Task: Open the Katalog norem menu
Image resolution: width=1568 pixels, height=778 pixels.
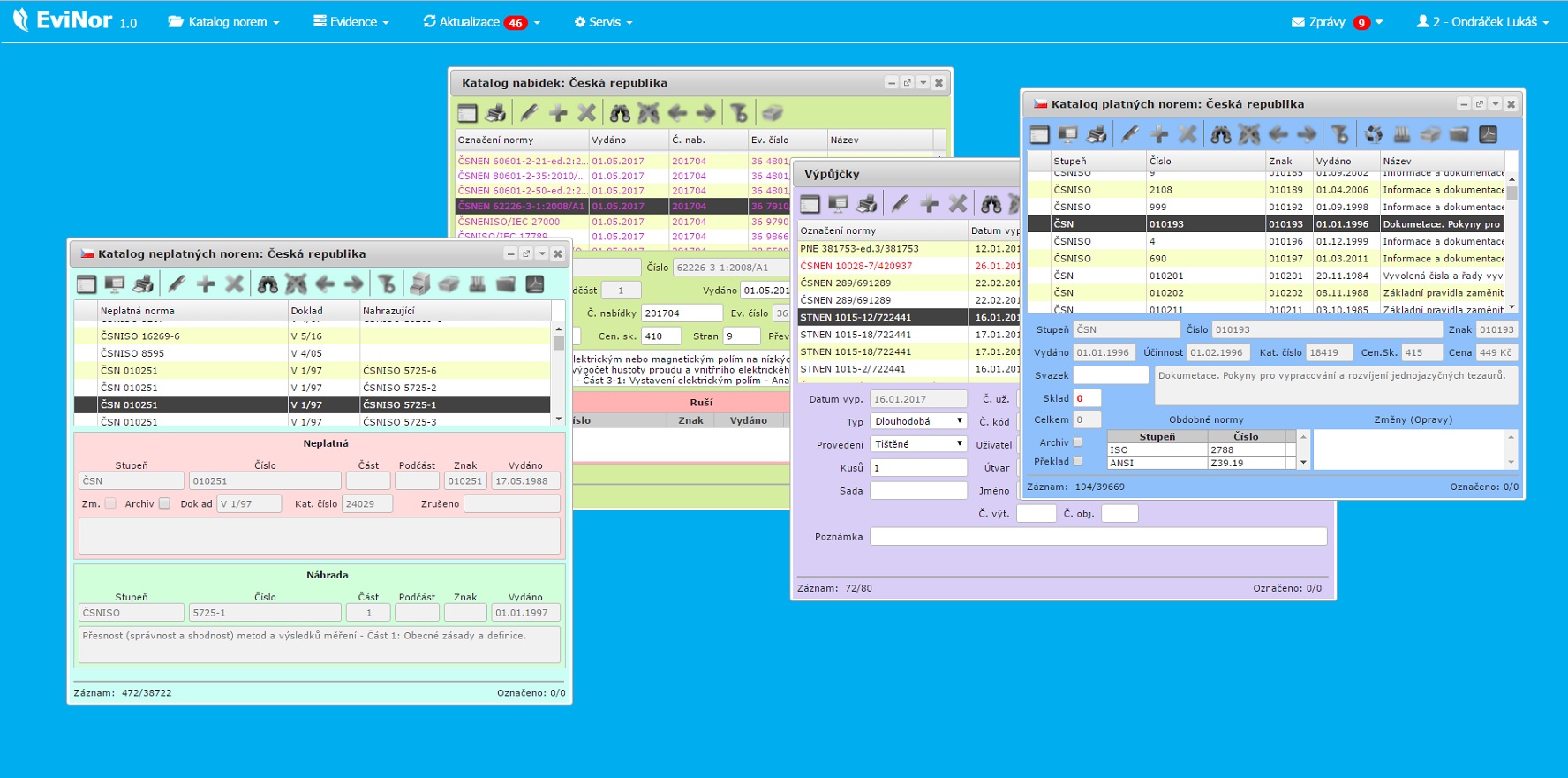Action: [224, 21]
